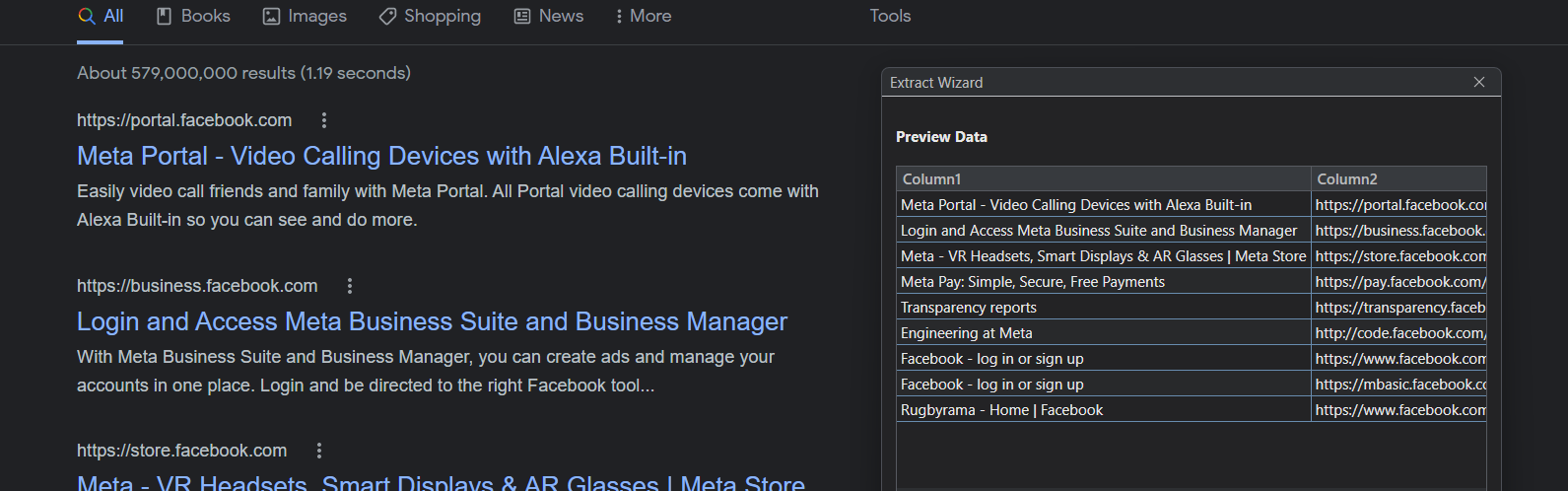
Task: Select the Engineering at Meta row
Action: click(1191, 333)
